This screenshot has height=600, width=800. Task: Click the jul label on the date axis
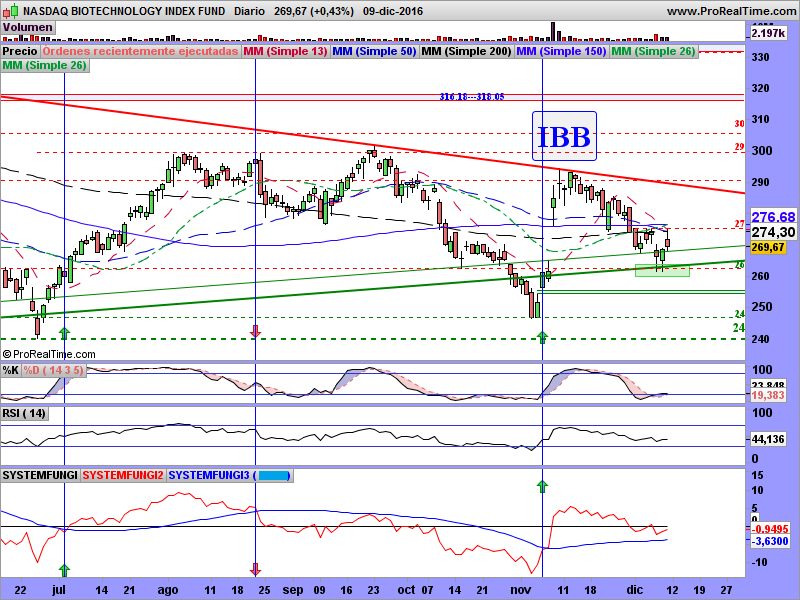pos(59,590)
